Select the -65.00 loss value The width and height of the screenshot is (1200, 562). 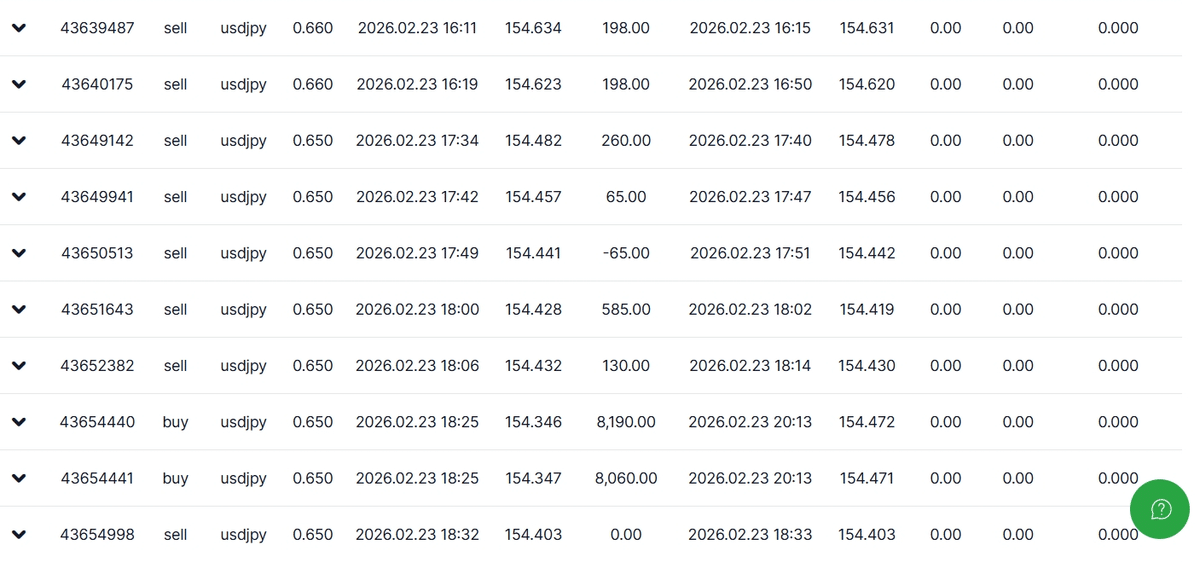click(626, 253)
